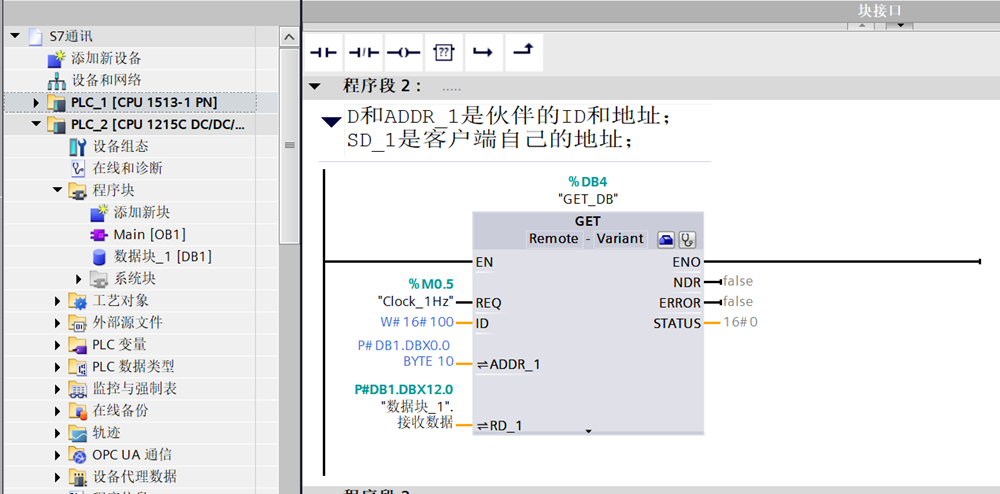Viewport: 1000px width, 494px height.
Task: Expand the PLC_1 [CPU 1513-1 PN] node
Action: click(37, 103)
